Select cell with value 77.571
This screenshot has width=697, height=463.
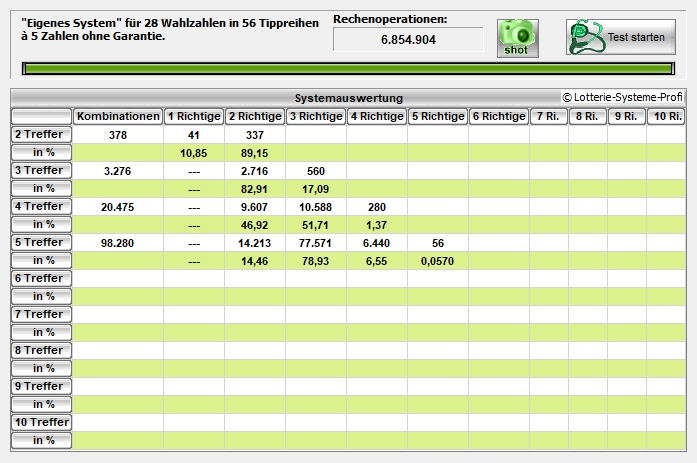click(316, 243)
